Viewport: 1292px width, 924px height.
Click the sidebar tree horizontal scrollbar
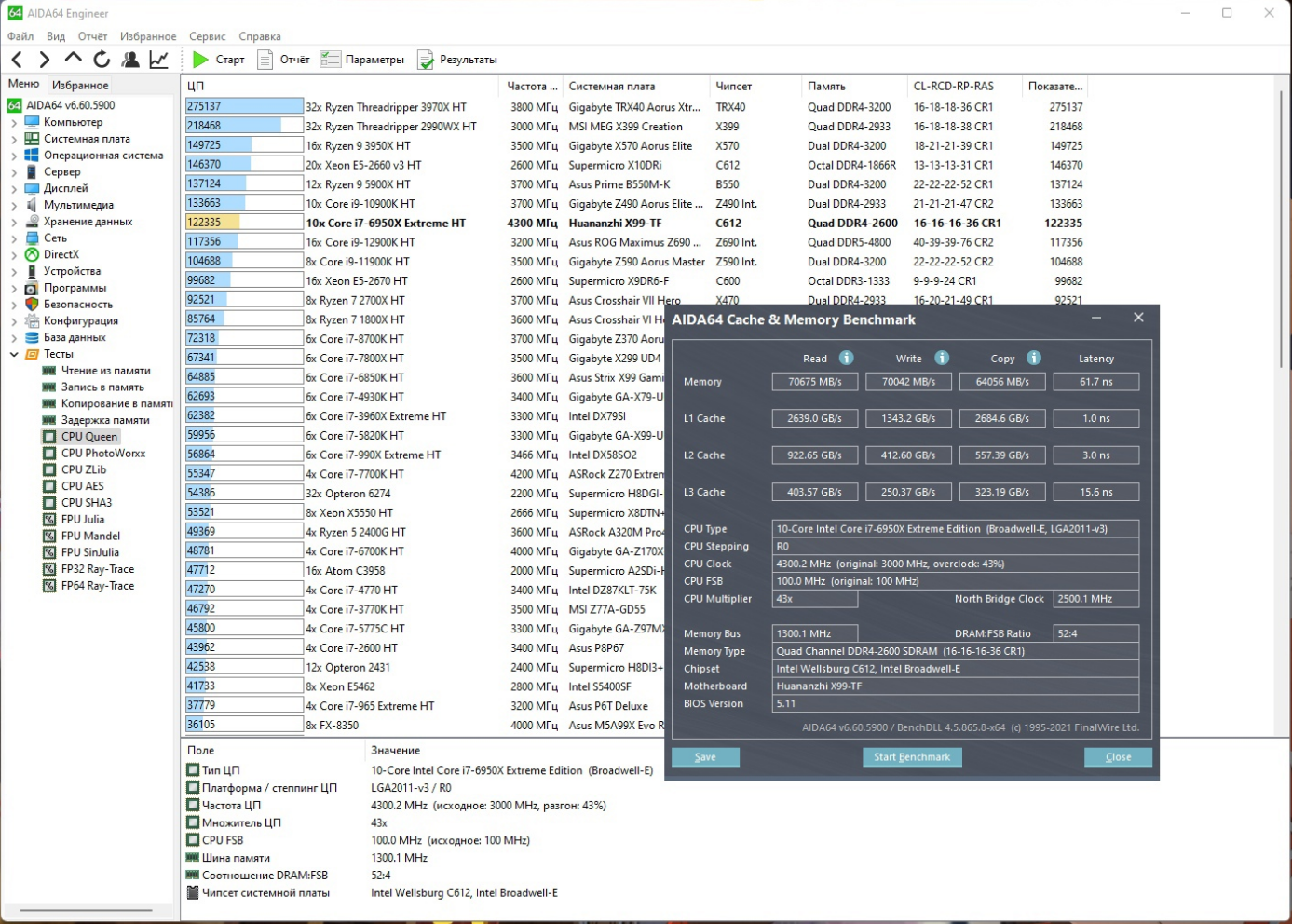[86, 911]
